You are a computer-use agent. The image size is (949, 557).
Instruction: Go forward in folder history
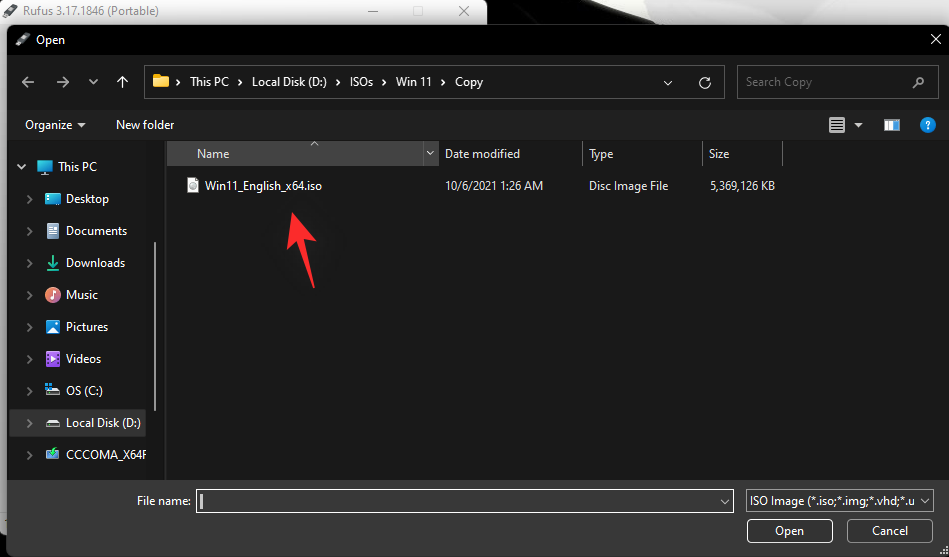click(62, 82)
